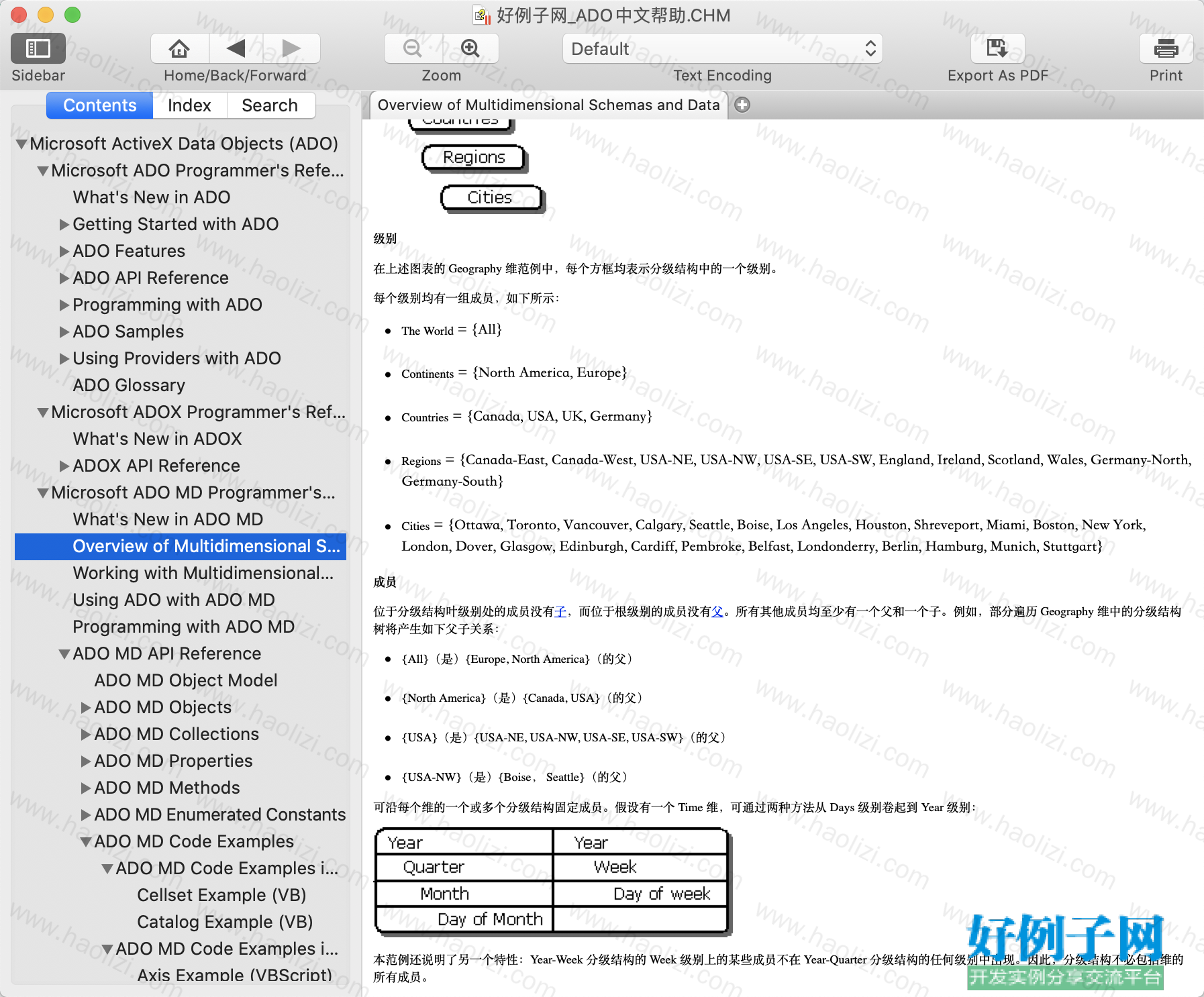Navigate Forward with the right arrow

pyautogui.click(x=291, y=48)
